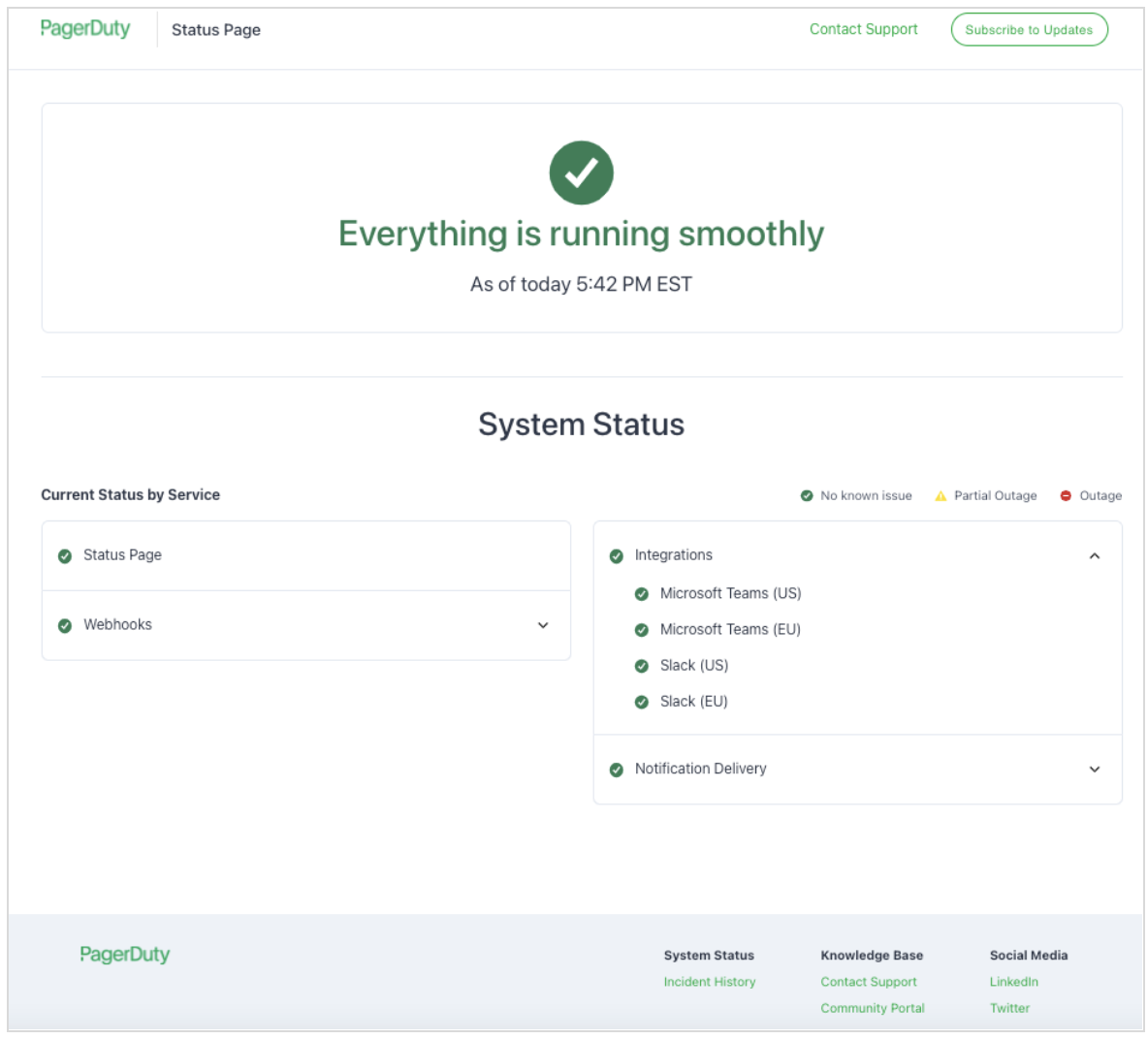Expand the Notification Delivery section
This screenshot has width=1148, height=1039.
[x=1095, y=770]
